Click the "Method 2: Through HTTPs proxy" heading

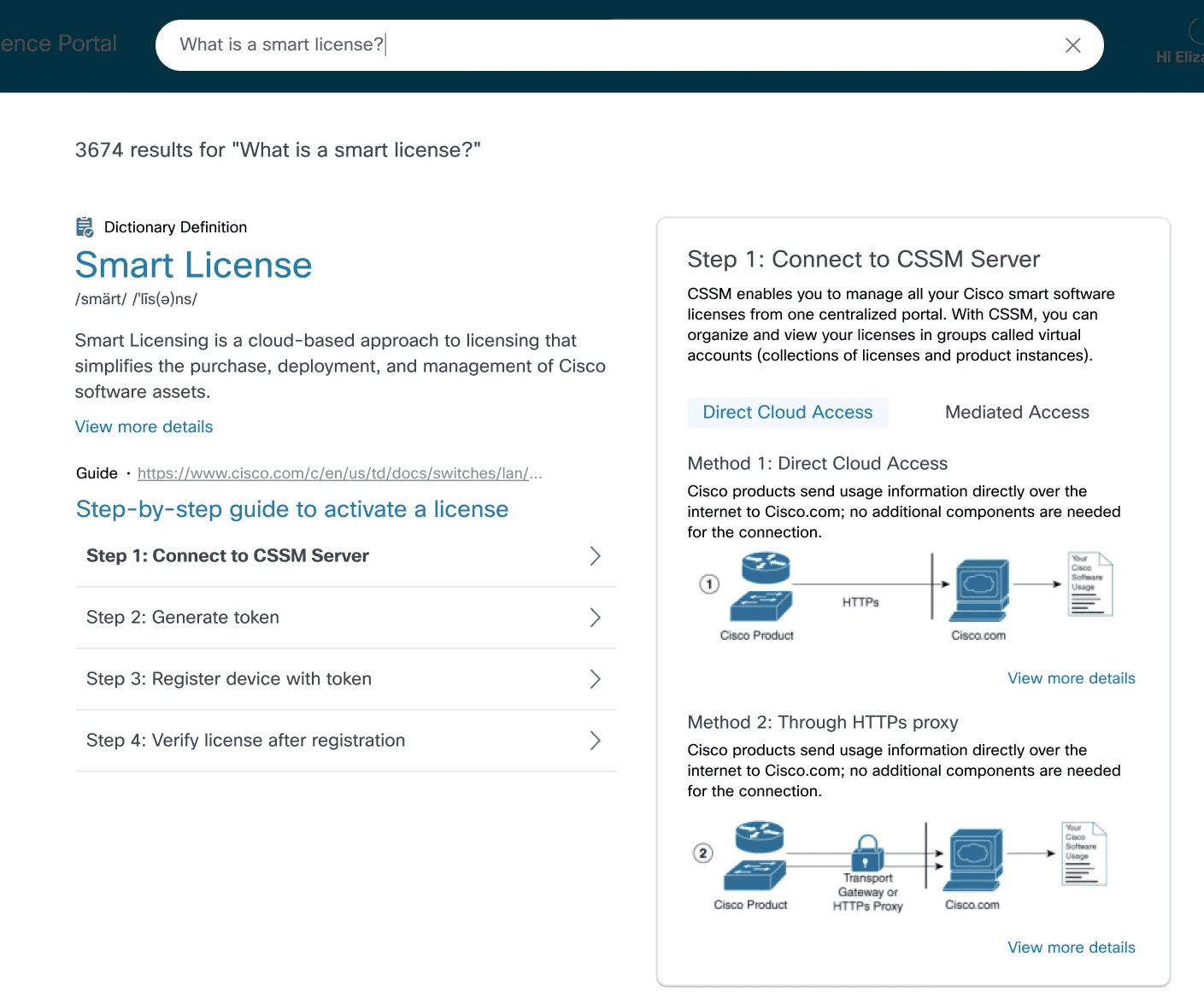pos(823,723)
